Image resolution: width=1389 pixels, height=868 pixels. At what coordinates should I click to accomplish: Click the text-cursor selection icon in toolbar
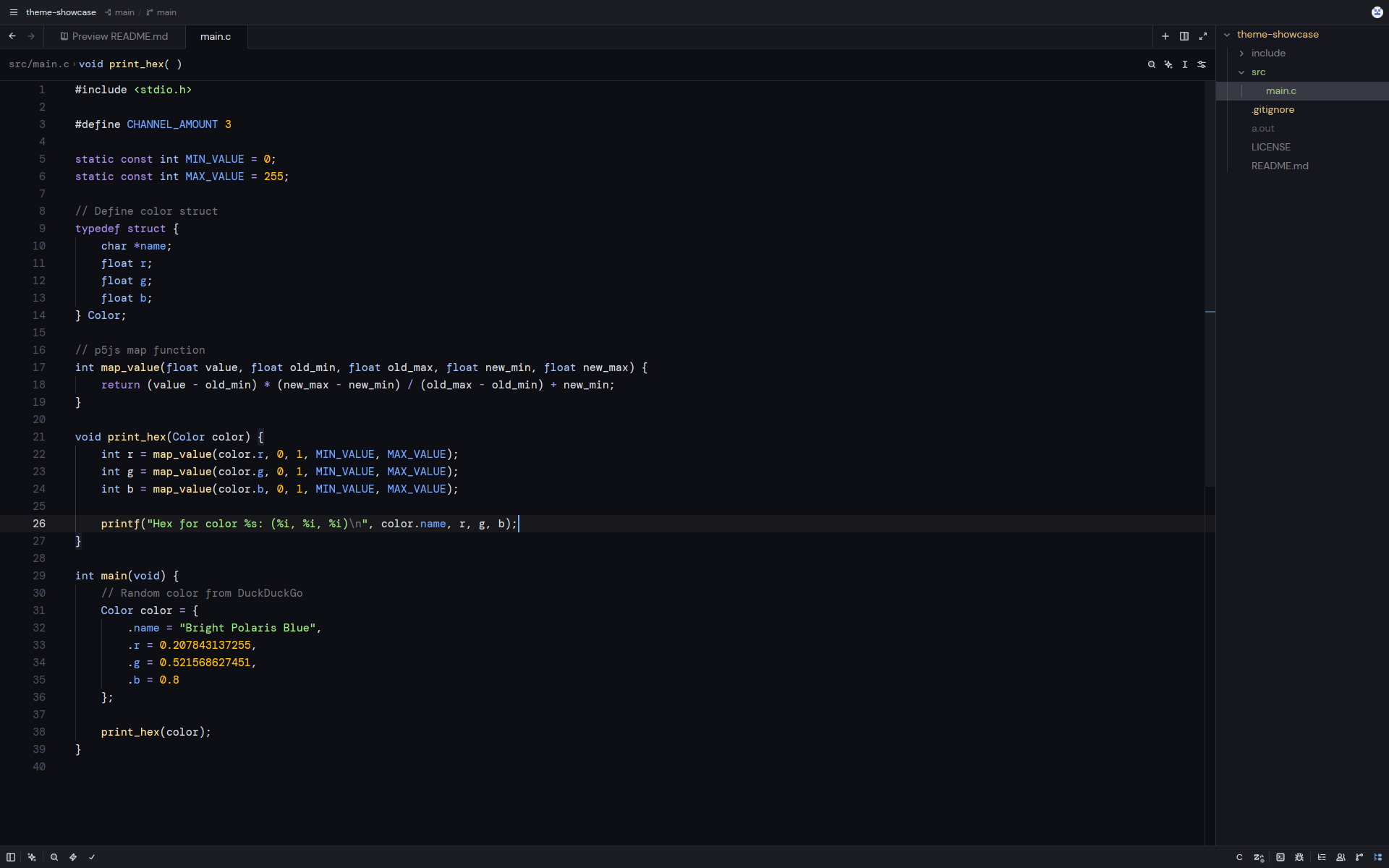tap(1185, 64)
